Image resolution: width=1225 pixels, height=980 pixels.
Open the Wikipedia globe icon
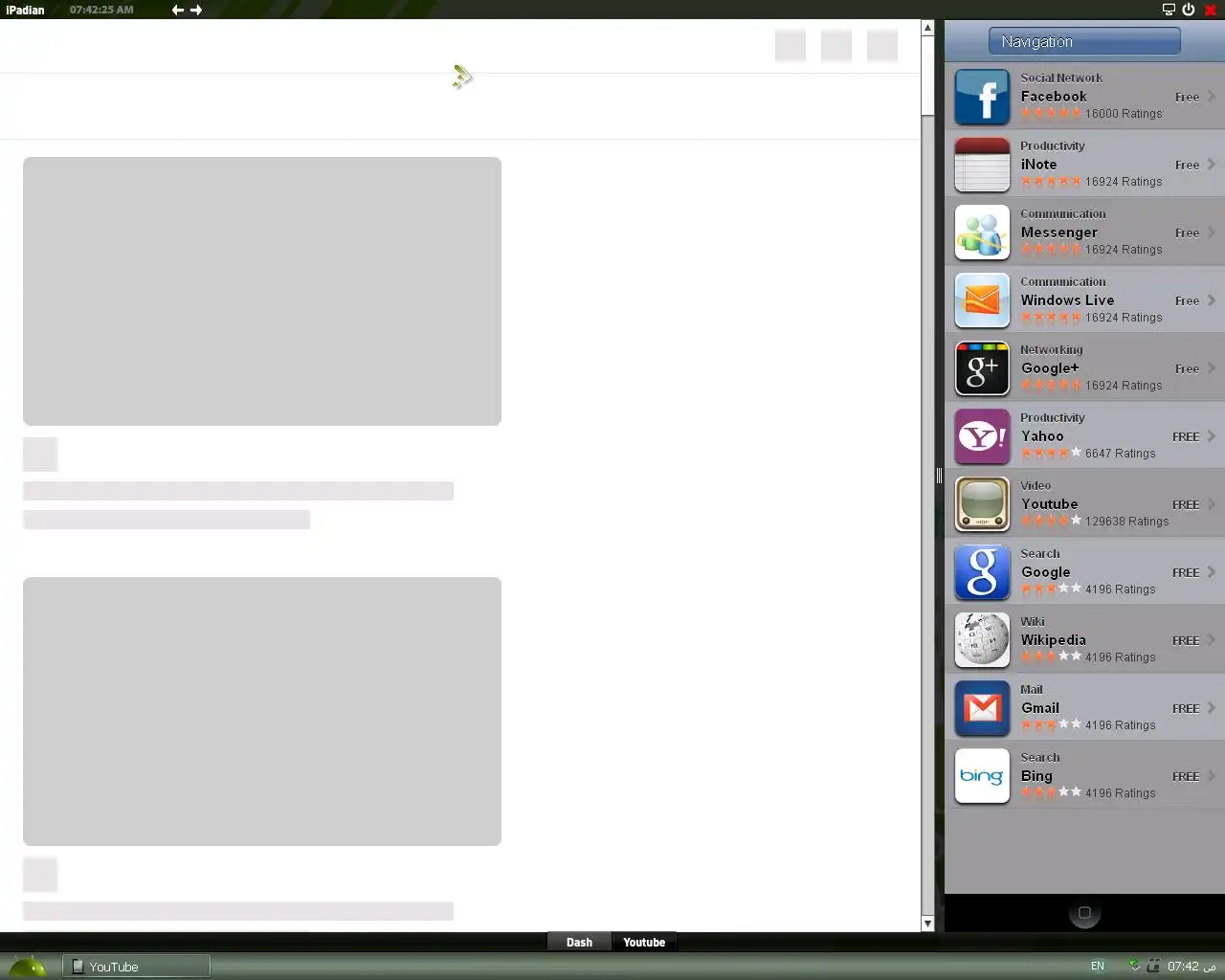982,640
